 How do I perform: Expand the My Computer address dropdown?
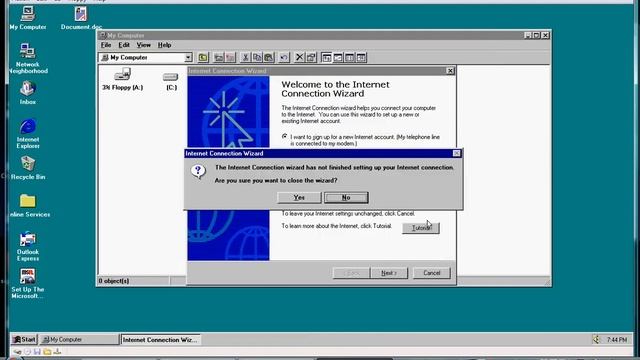pyautogui.click(x=188, y=58)
